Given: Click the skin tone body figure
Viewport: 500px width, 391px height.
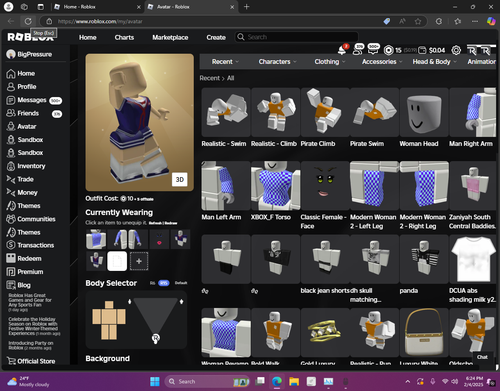Looking at the screenshot, I should coord(109,320).
